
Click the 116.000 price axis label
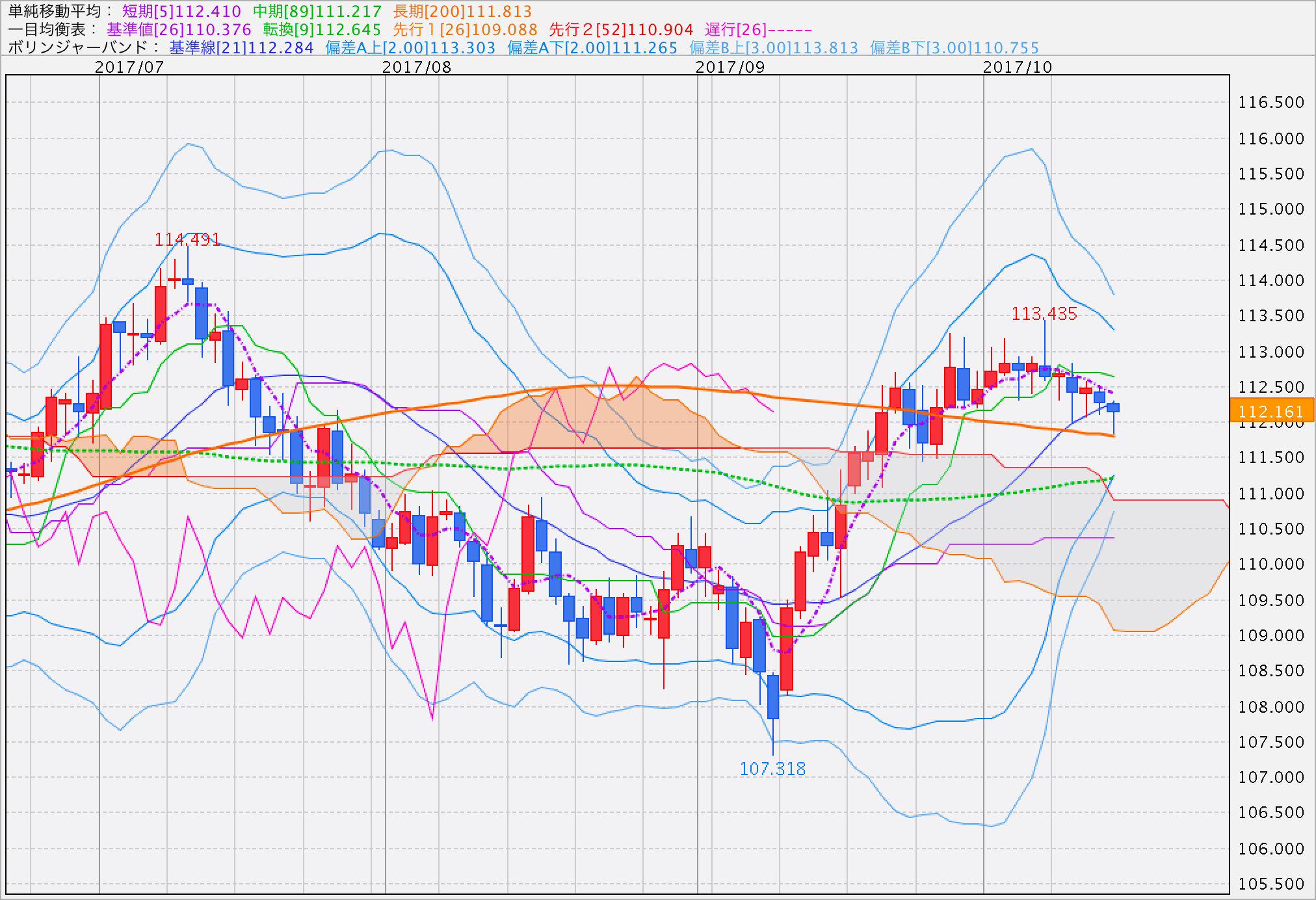point(1271,139)
